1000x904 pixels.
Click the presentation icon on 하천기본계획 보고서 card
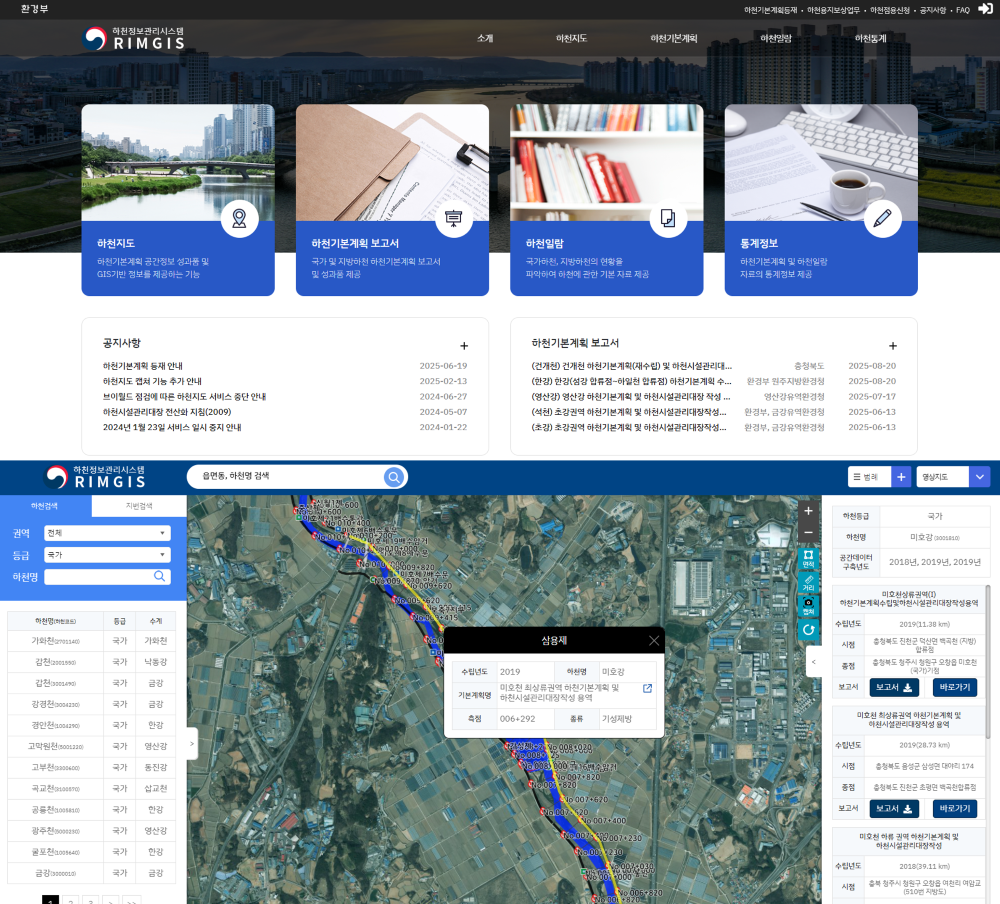point(453,218)
